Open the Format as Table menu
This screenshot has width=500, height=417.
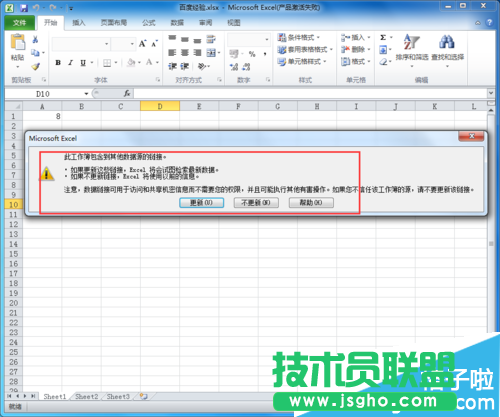(305, 50)
